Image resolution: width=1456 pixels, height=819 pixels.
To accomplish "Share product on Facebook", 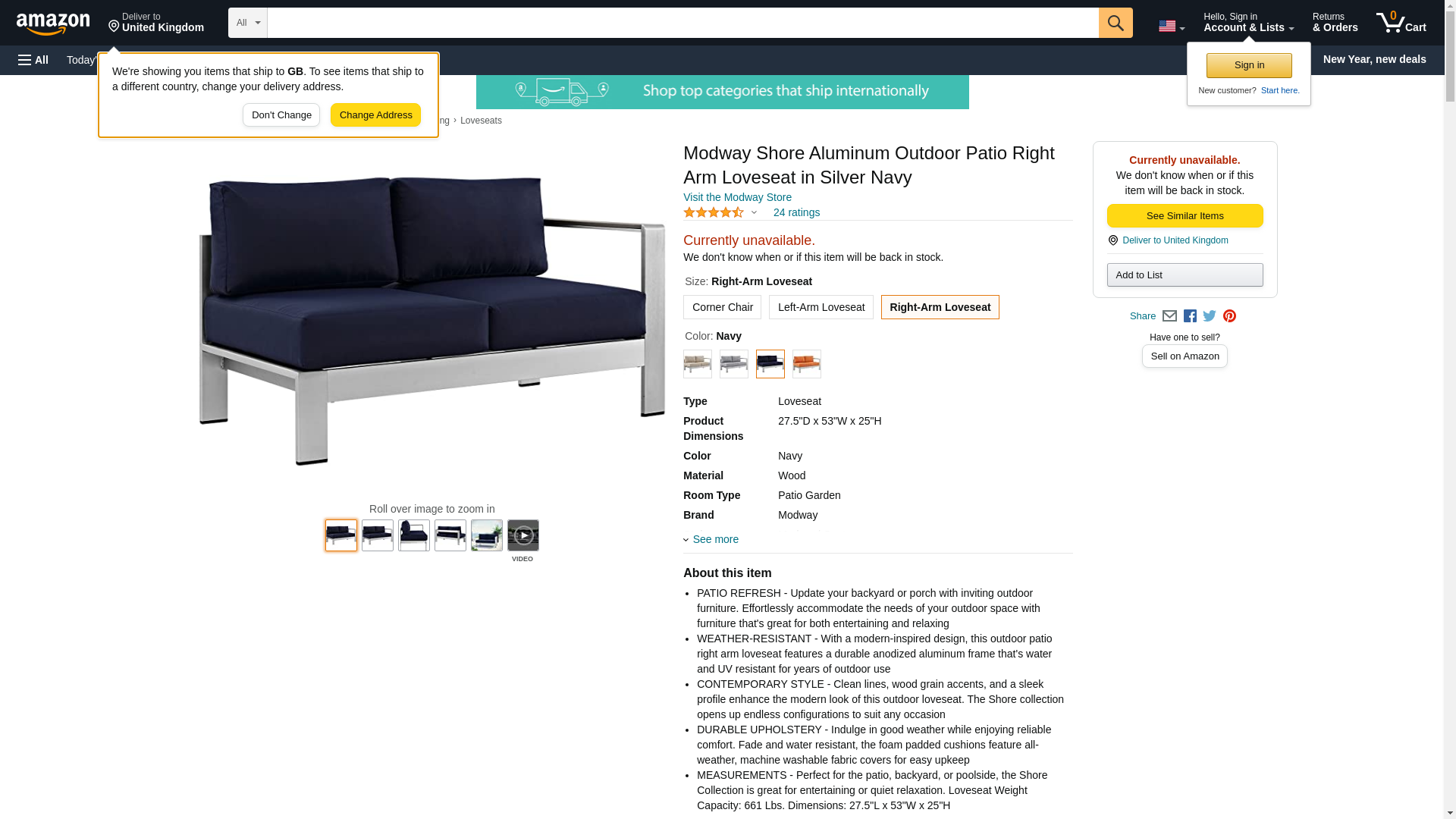I will pyautogui.click(x=1190, y=316).
